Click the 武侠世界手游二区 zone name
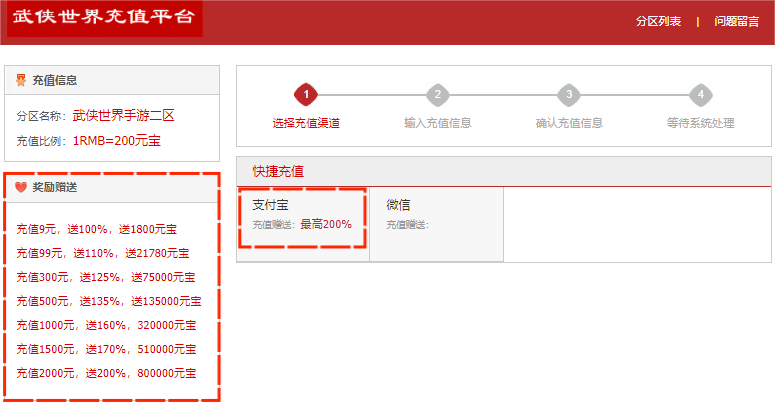 click(x=124, y=116)
